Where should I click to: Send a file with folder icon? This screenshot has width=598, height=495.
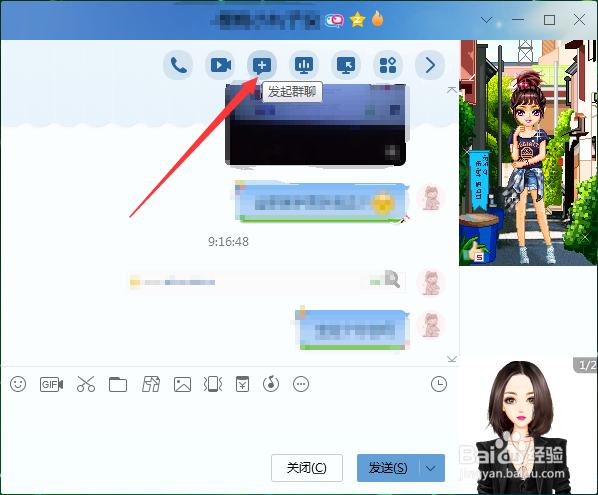pos(118,384)
